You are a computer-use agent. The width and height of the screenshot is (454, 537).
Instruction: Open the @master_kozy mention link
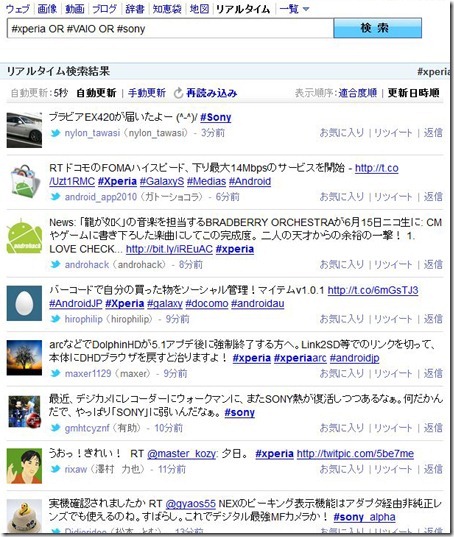182,454
